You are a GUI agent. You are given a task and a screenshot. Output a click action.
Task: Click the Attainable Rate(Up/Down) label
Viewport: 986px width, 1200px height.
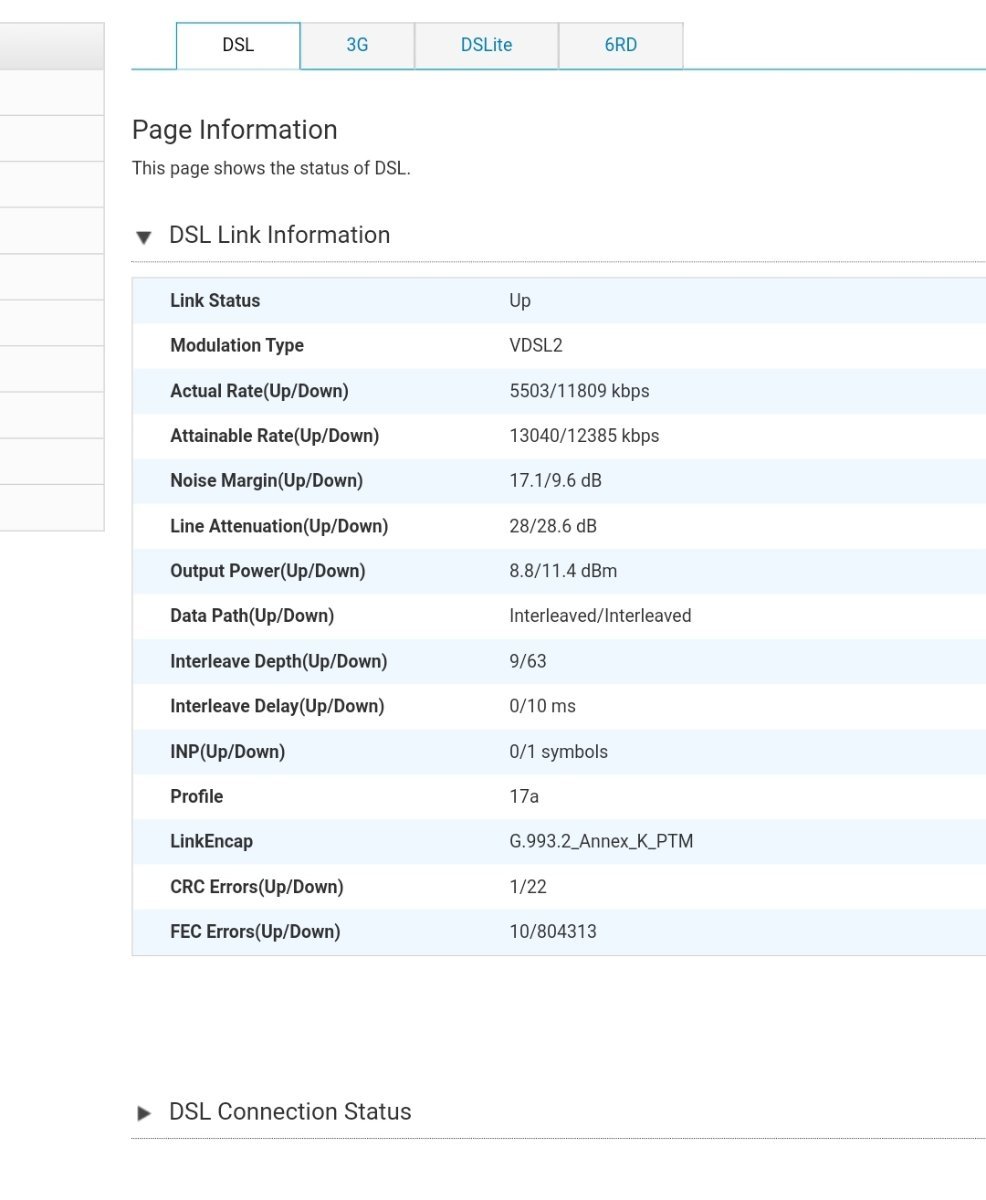click(x=274, y=436)
